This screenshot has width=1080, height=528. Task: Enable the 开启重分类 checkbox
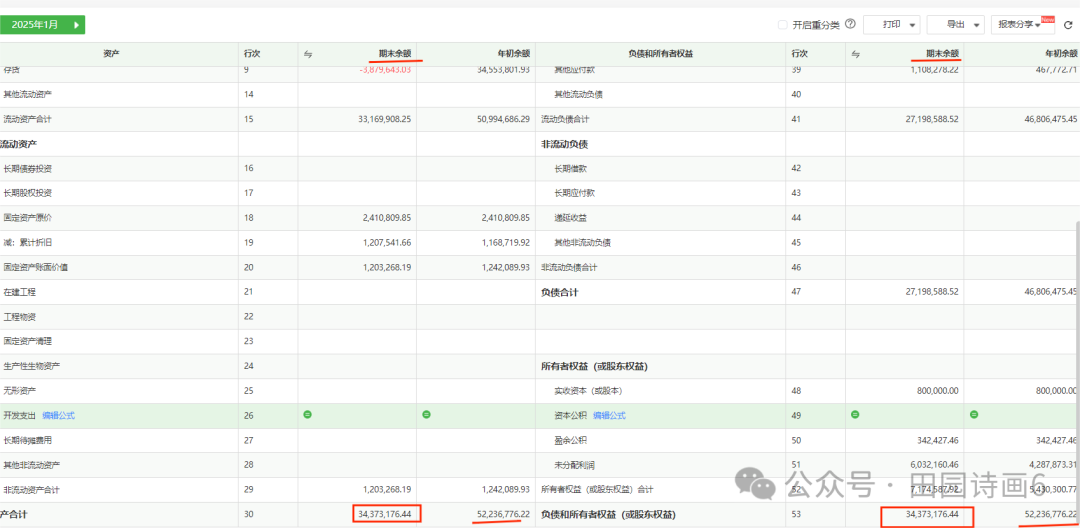point(782,25)
